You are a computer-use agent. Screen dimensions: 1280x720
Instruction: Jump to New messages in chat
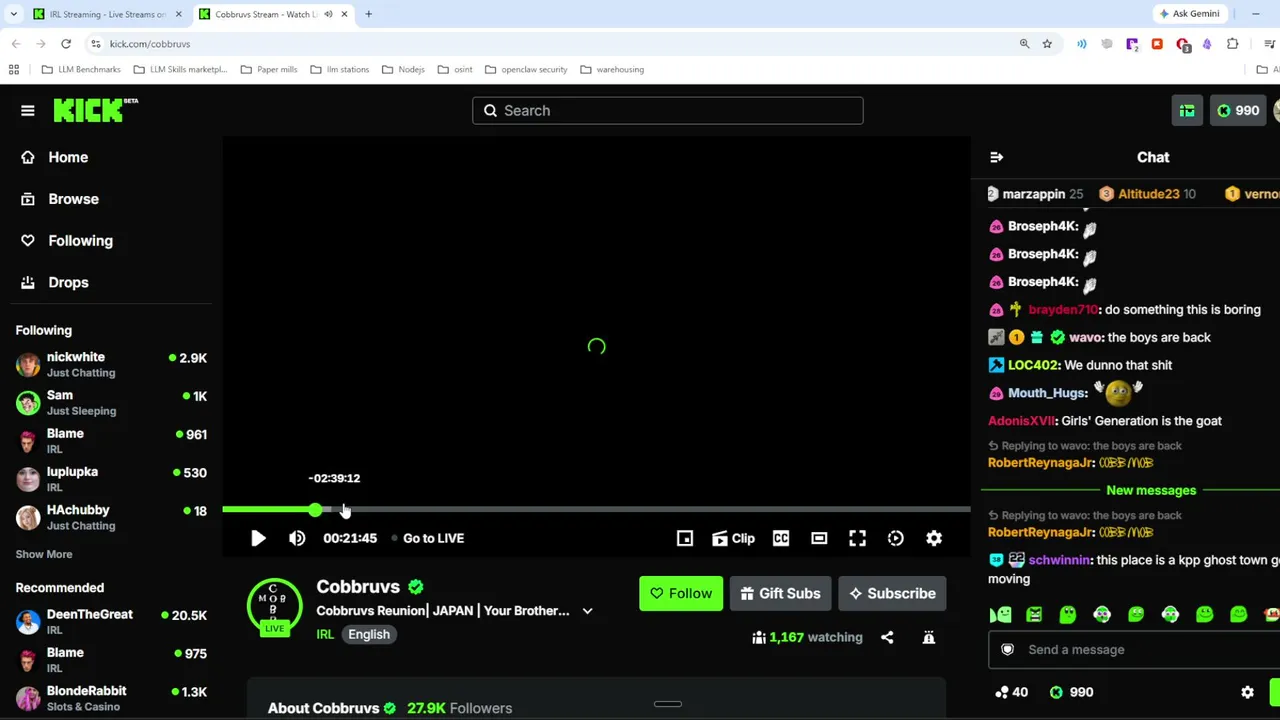(x=1151, y=490)
